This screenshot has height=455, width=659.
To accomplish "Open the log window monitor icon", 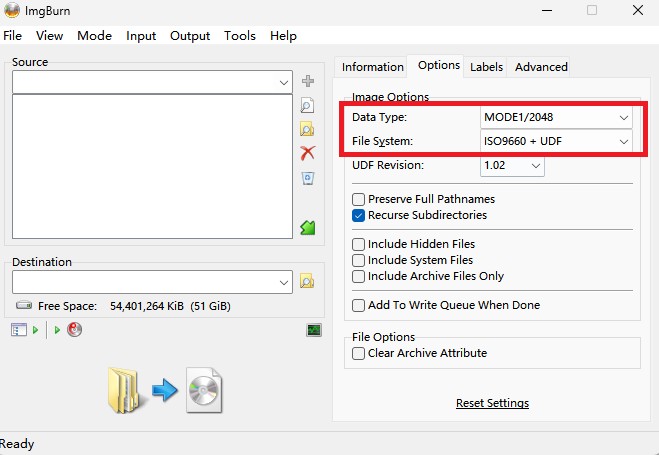I will 314,330.
